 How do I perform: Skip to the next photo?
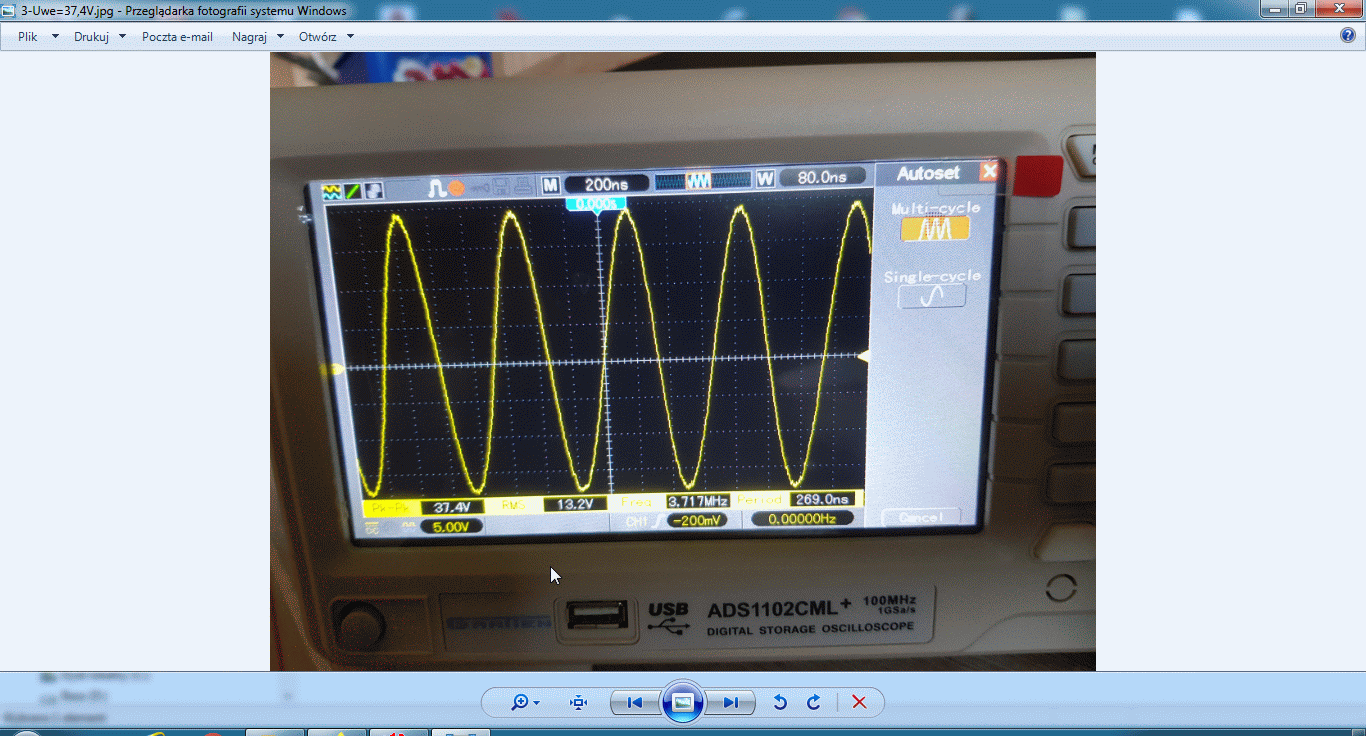[x=731, y=703]
